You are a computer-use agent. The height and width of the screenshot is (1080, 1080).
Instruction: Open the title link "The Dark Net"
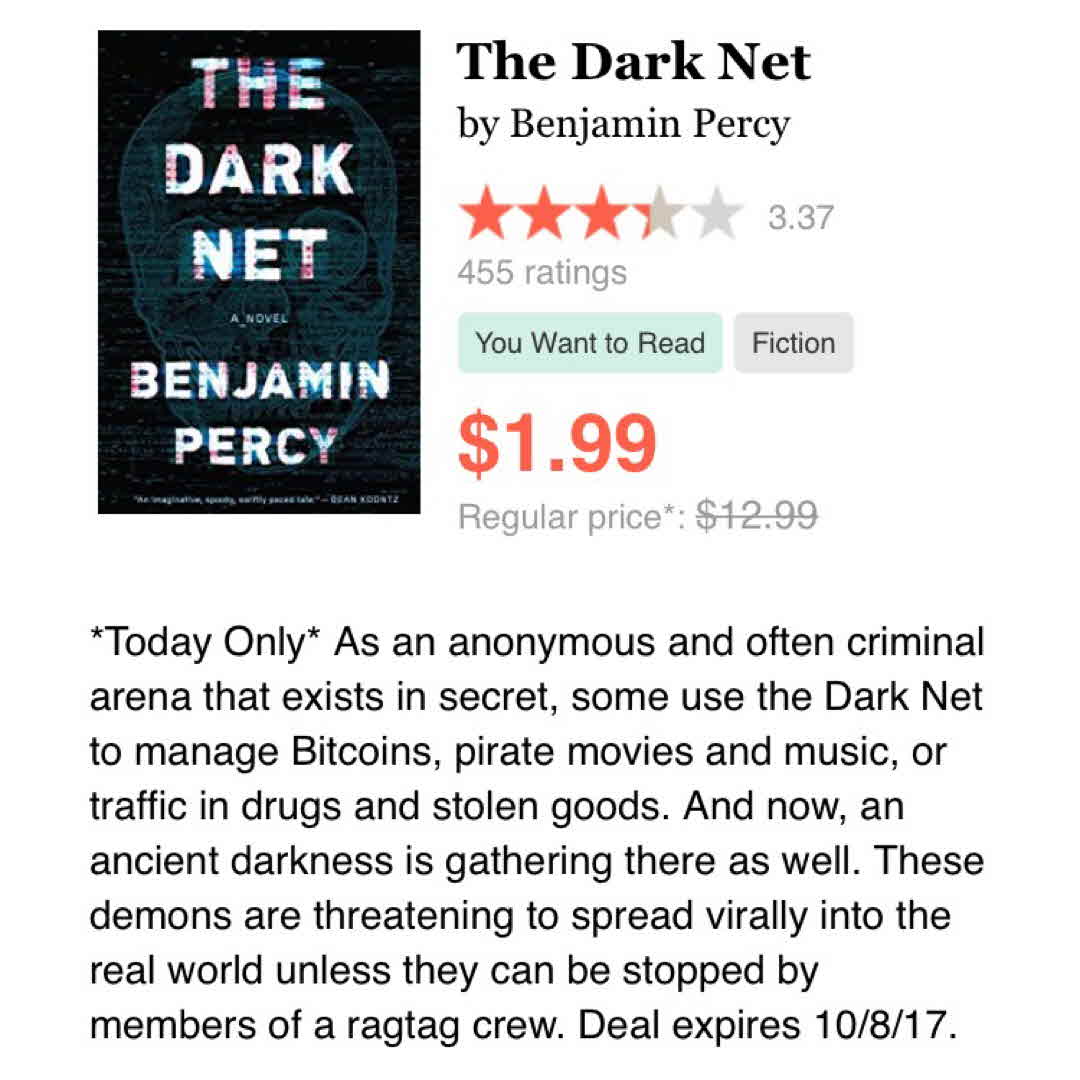pos(633,63)
